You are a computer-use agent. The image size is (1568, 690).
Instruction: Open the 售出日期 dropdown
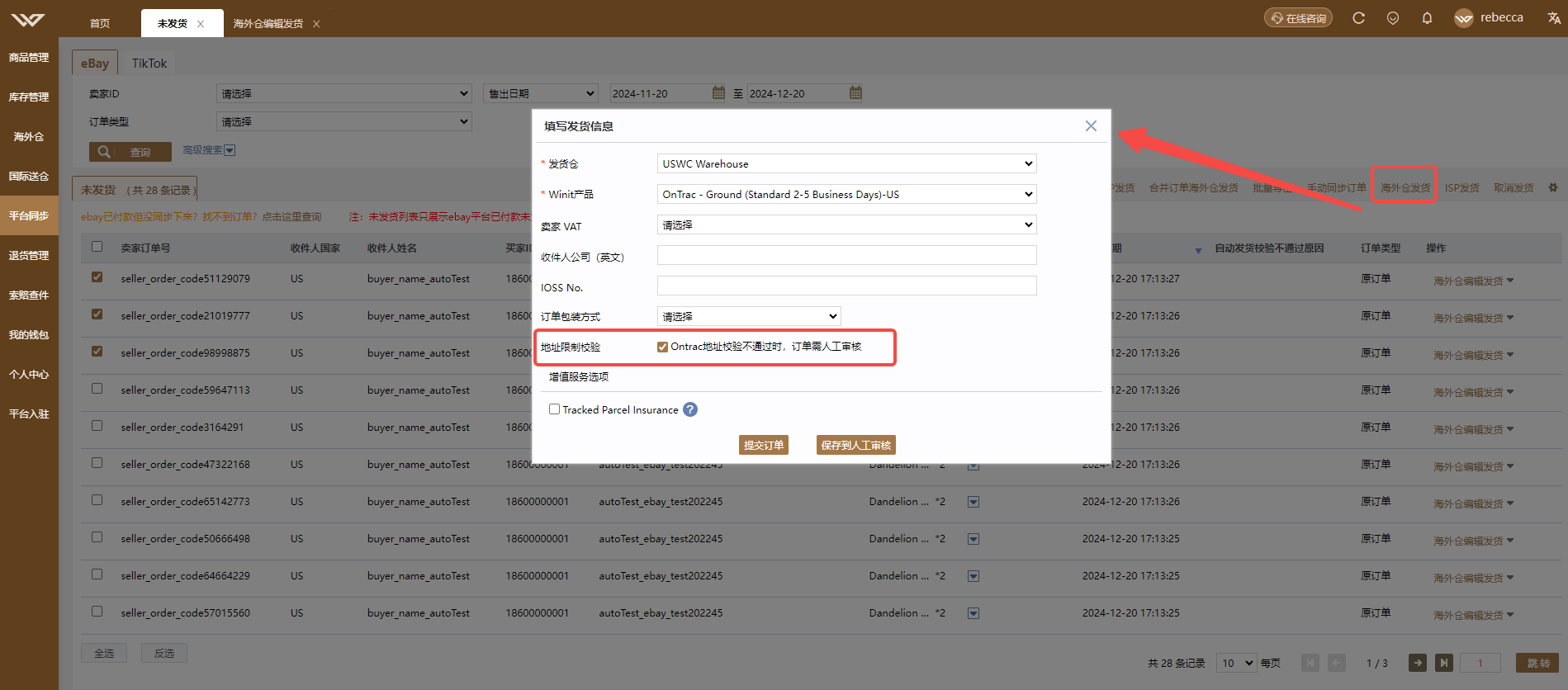point(540,93)
